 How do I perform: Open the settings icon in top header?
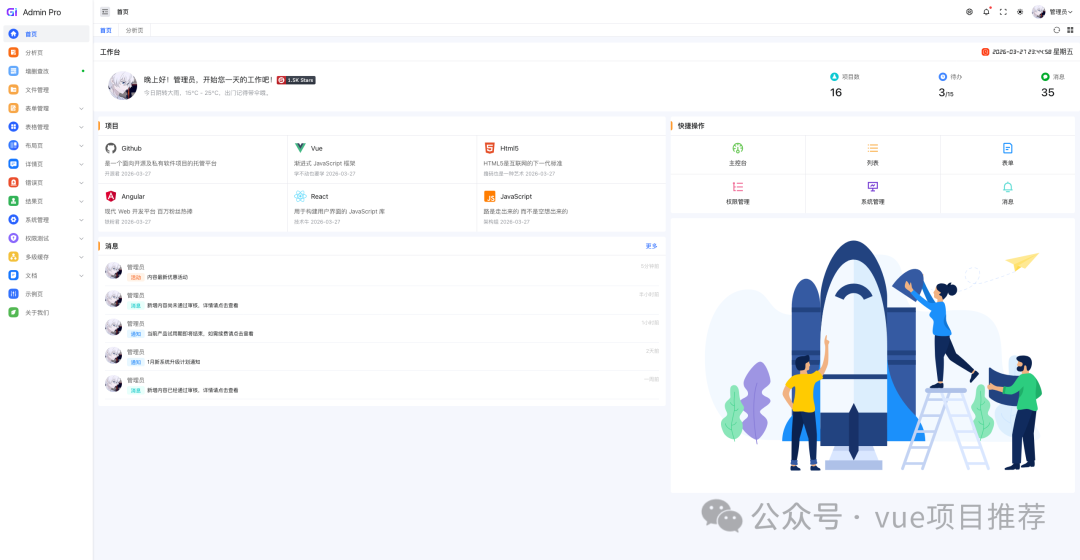click(x=969, y=12)
